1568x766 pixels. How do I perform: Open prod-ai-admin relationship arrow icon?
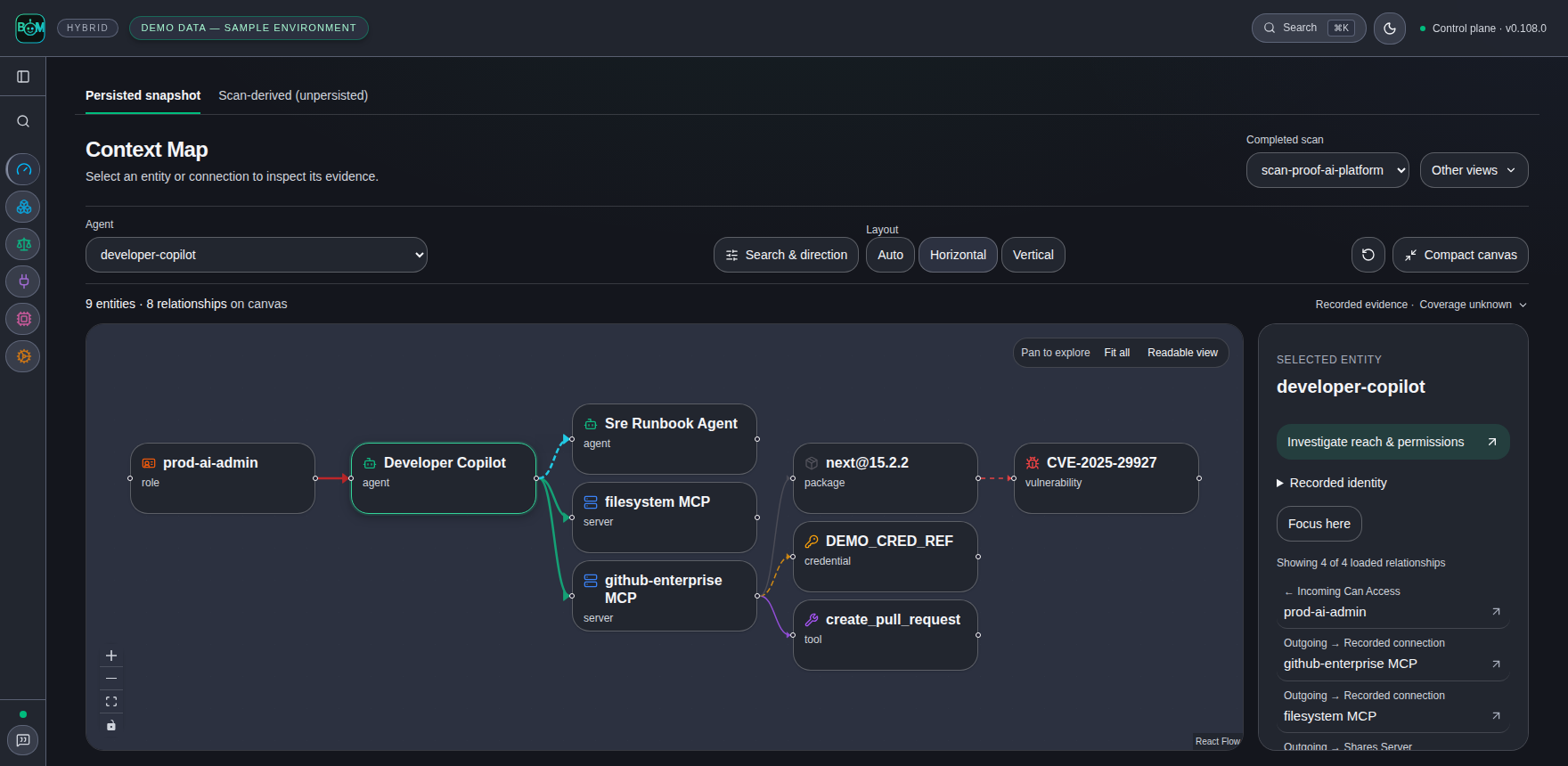(1496, 612)
